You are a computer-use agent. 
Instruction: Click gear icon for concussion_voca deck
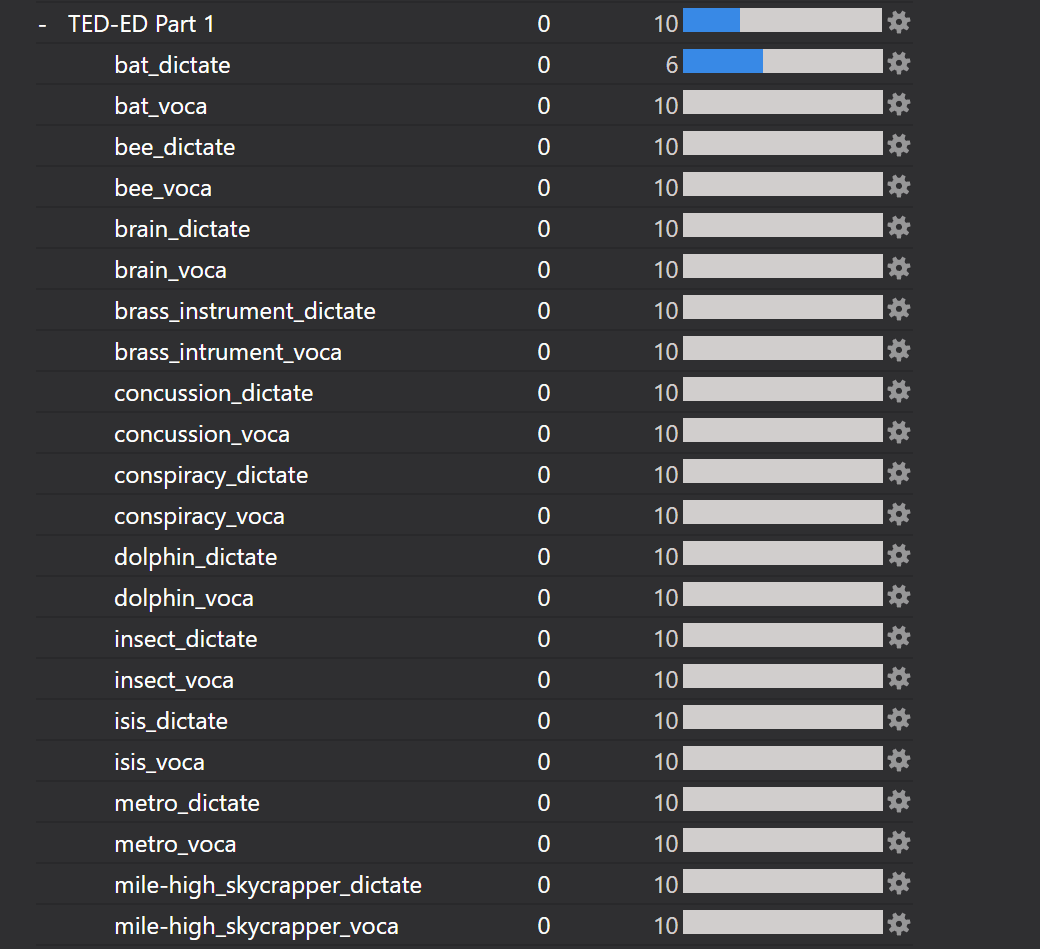[x=898, y=433]
